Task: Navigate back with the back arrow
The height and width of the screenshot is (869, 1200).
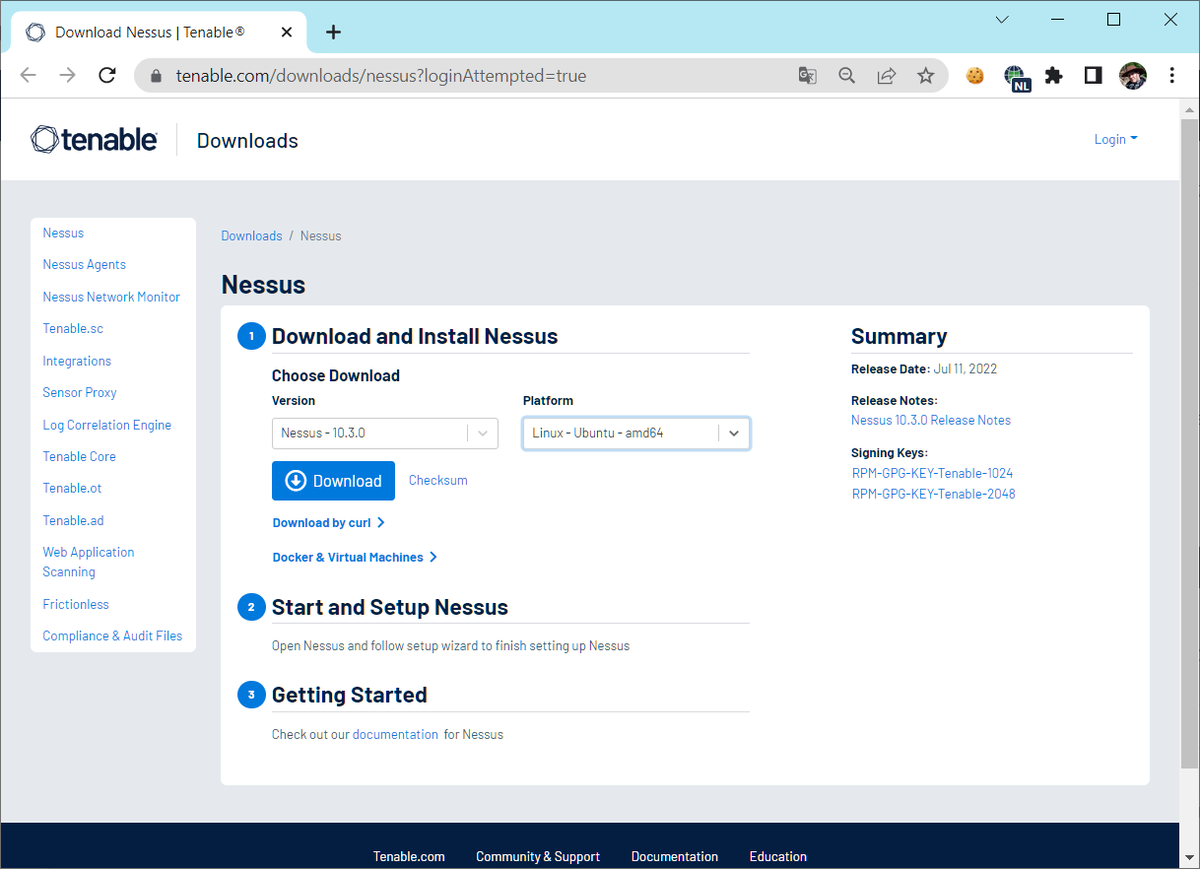Action: 27,75
